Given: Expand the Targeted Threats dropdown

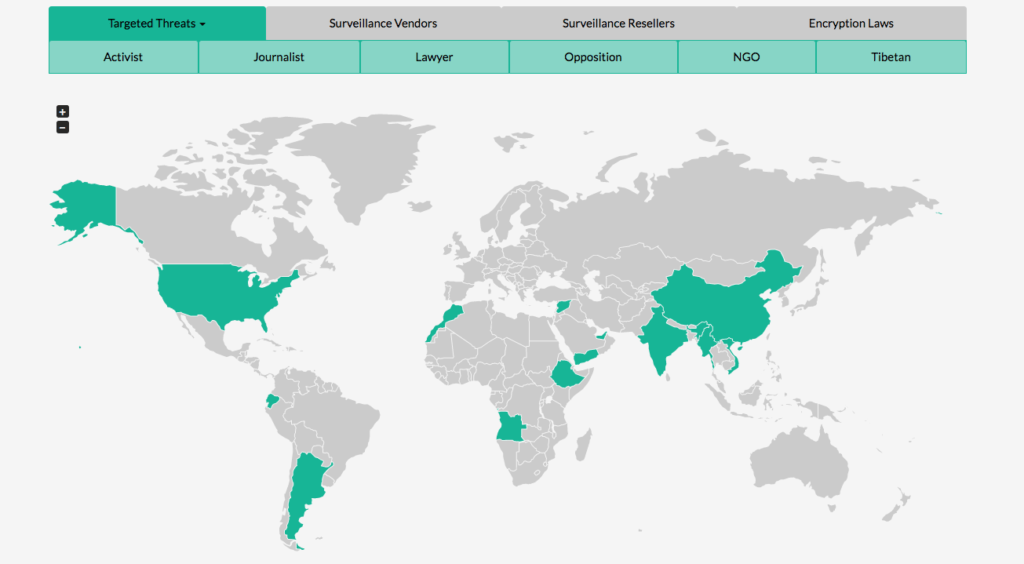Looking at the screenshot, I should click(x=157, y=23).
